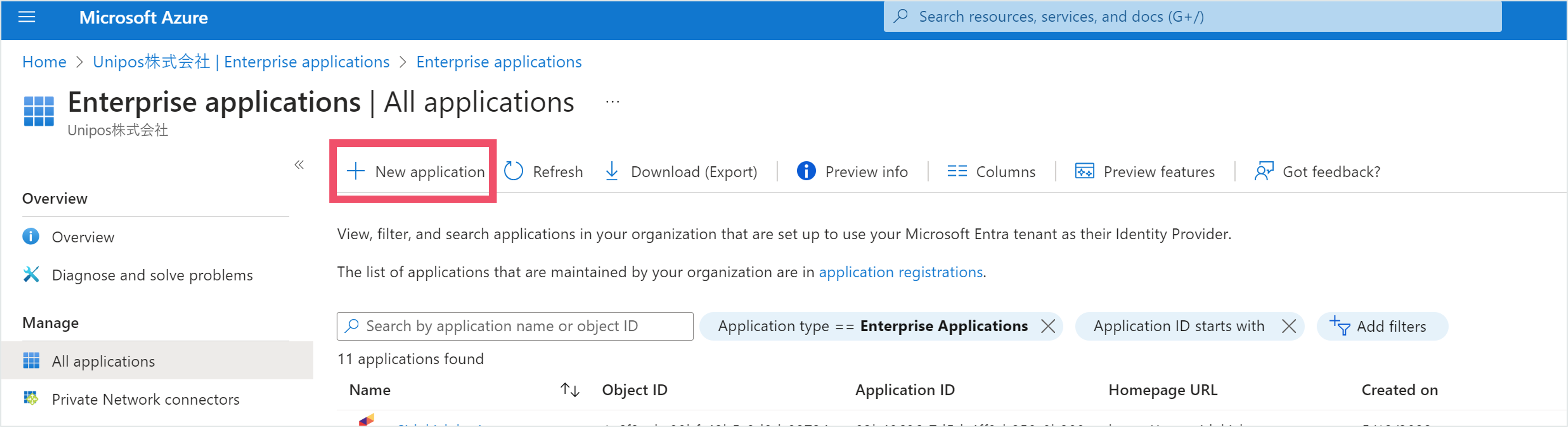
Task: Click the Object ID column header
Action: pos(634,390)
